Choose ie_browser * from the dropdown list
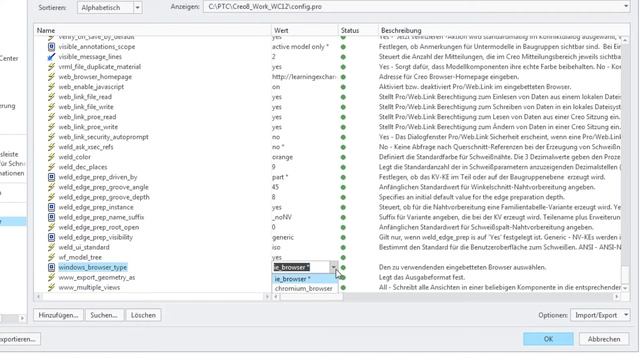 click(x=304, y=279)
